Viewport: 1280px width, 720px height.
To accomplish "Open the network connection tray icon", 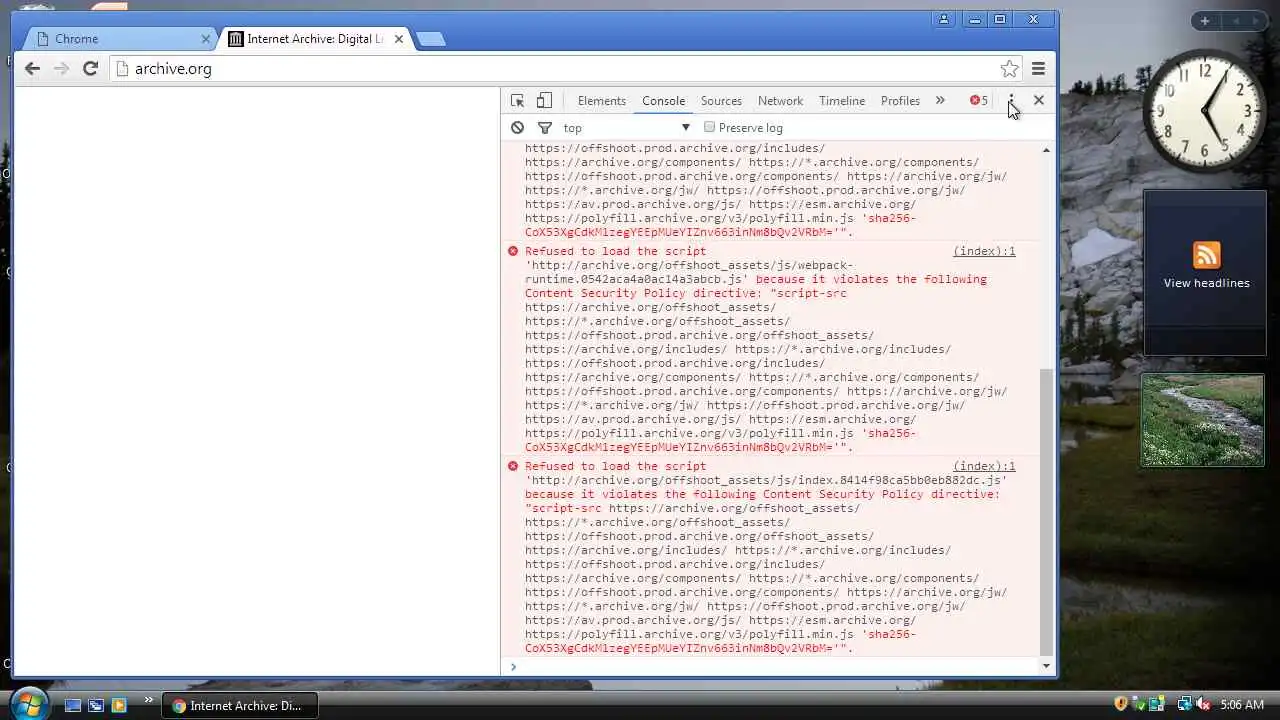I will pos(1185,705).
